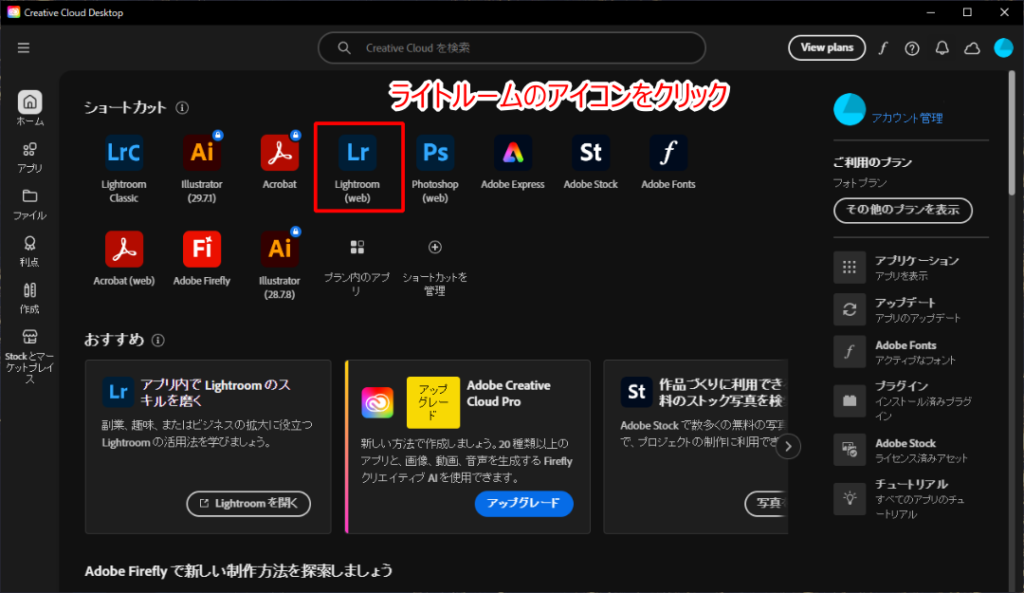This screenshot has width=1024, height=593.
Task: Select the Adobe Stock recommendation card
Action: [696, 447]
